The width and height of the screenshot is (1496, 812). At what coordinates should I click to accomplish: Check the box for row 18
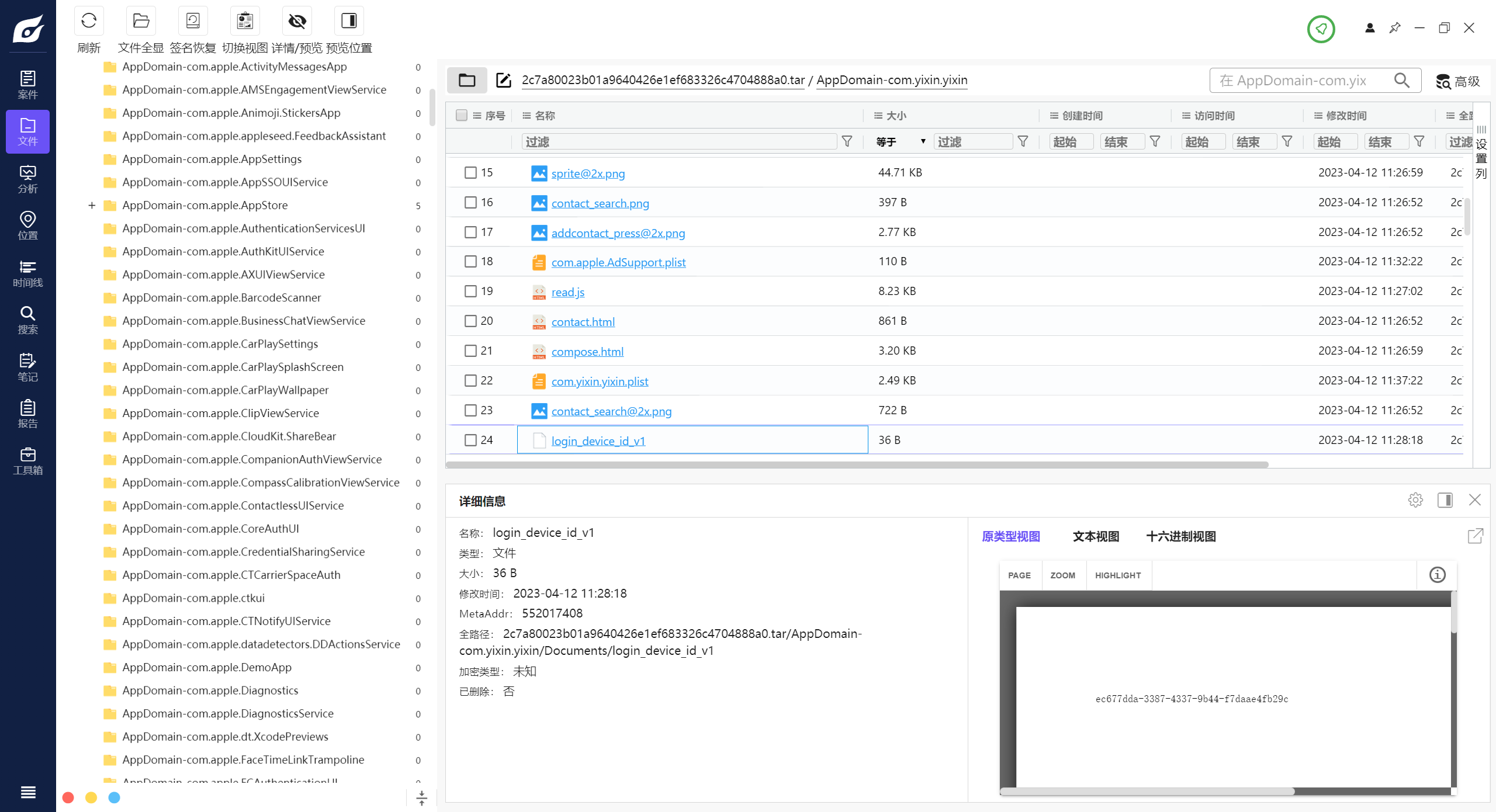pos(470,262)
